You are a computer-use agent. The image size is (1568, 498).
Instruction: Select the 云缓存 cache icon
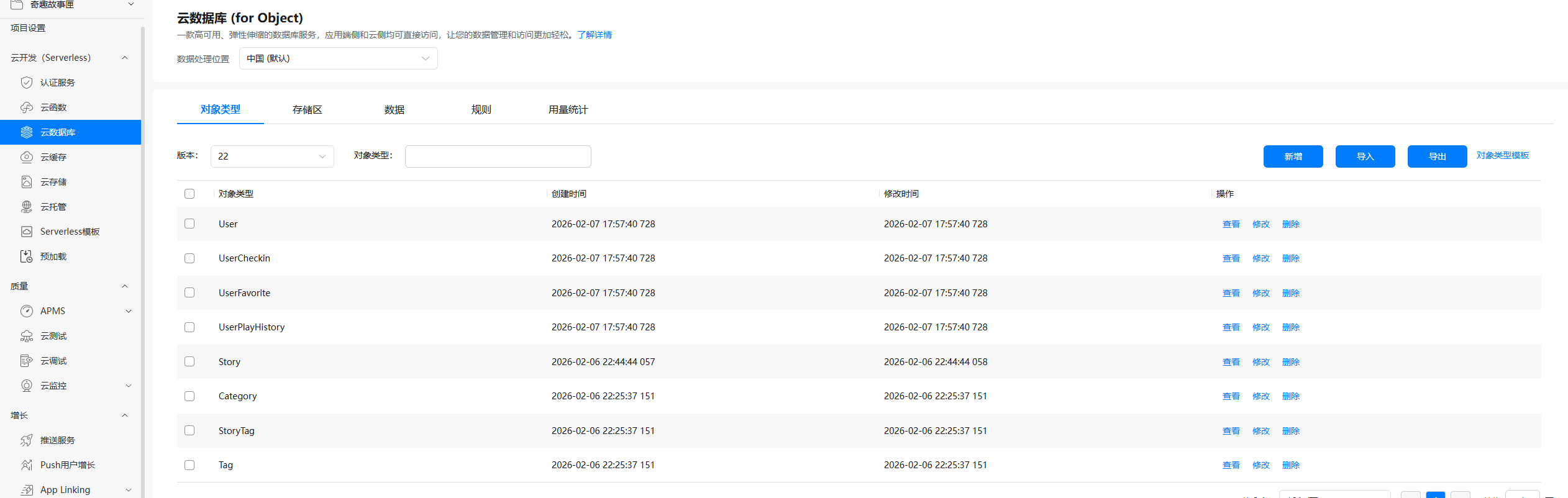[x=27, y=157]
